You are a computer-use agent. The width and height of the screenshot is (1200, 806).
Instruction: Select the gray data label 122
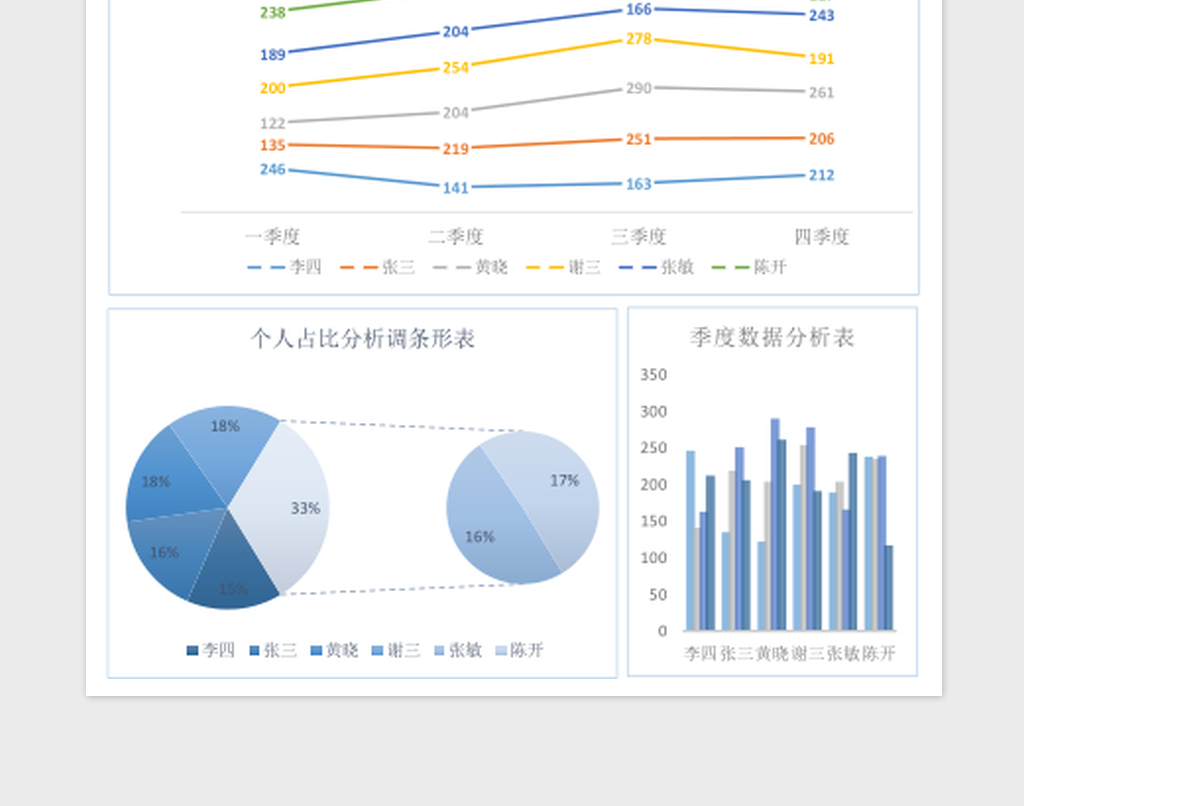(272, 123)
